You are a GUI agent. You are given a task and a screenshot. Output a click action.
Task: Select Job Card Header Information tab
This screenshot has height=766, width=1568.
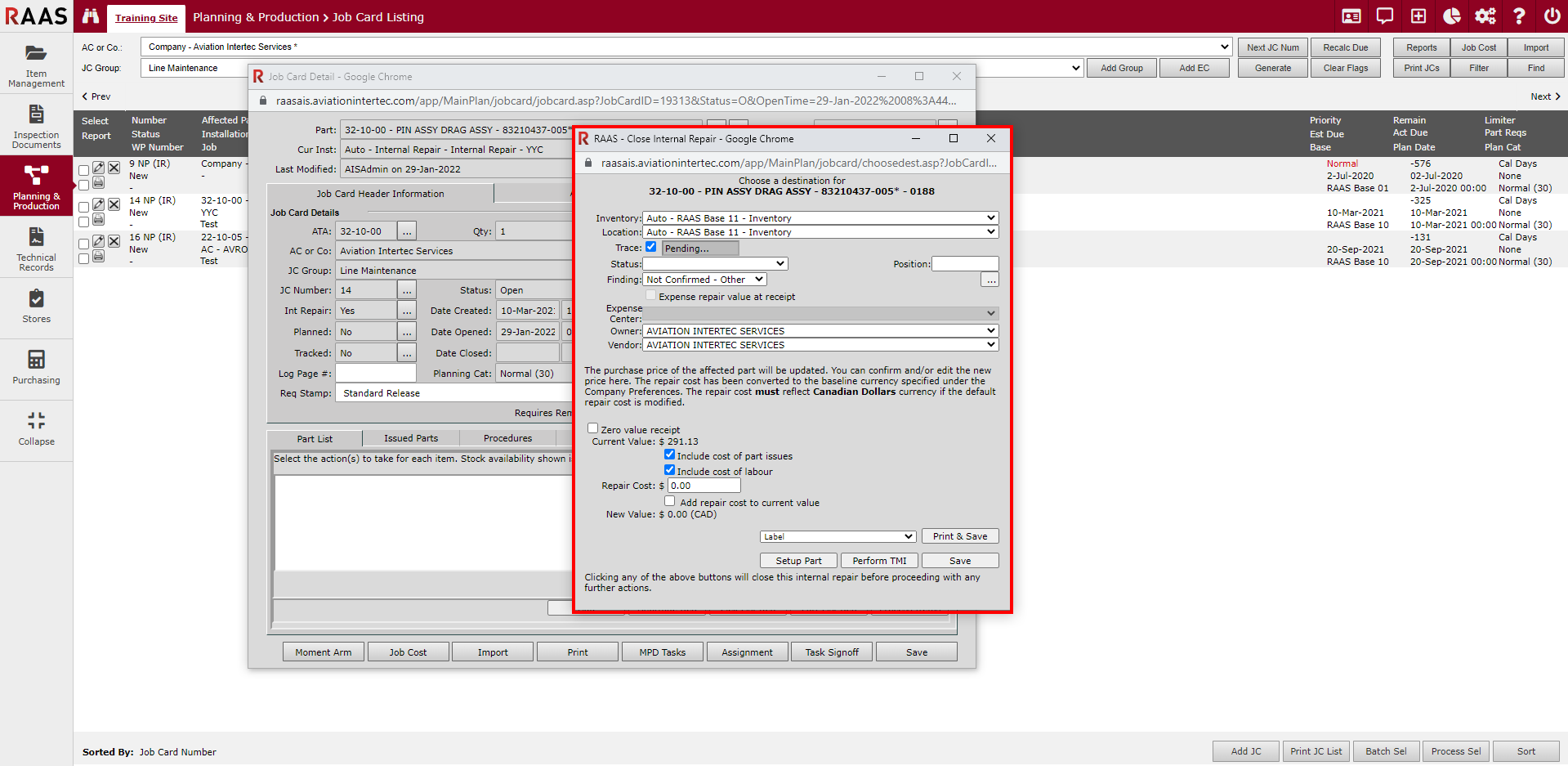380,194
